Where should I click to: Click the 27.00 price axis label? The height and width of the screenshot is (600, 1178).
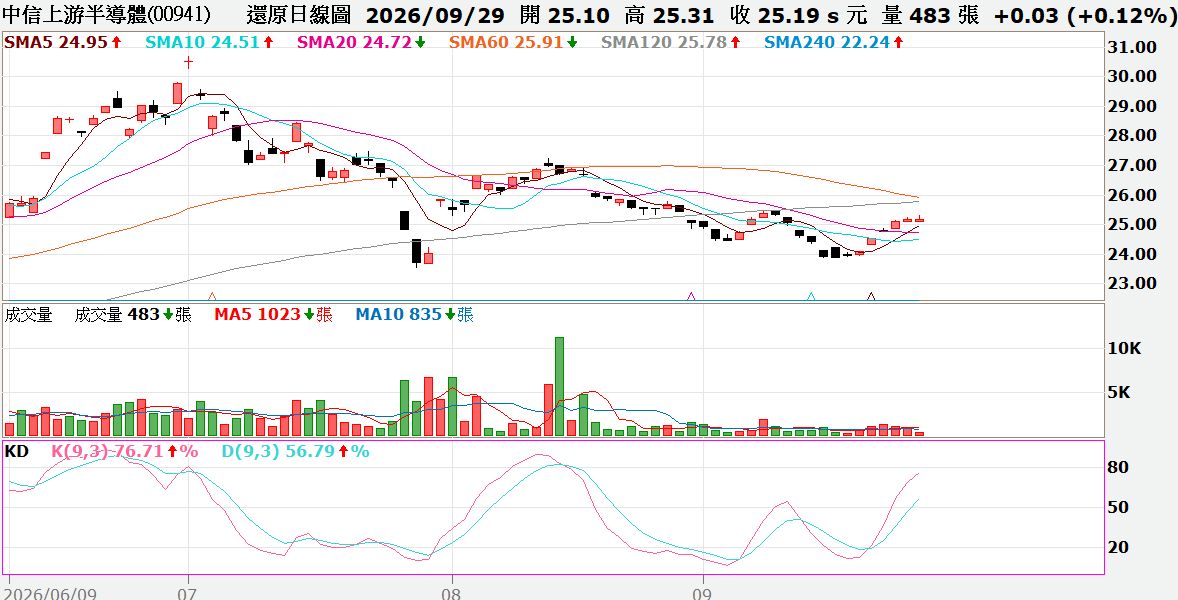click(1133, 165)
